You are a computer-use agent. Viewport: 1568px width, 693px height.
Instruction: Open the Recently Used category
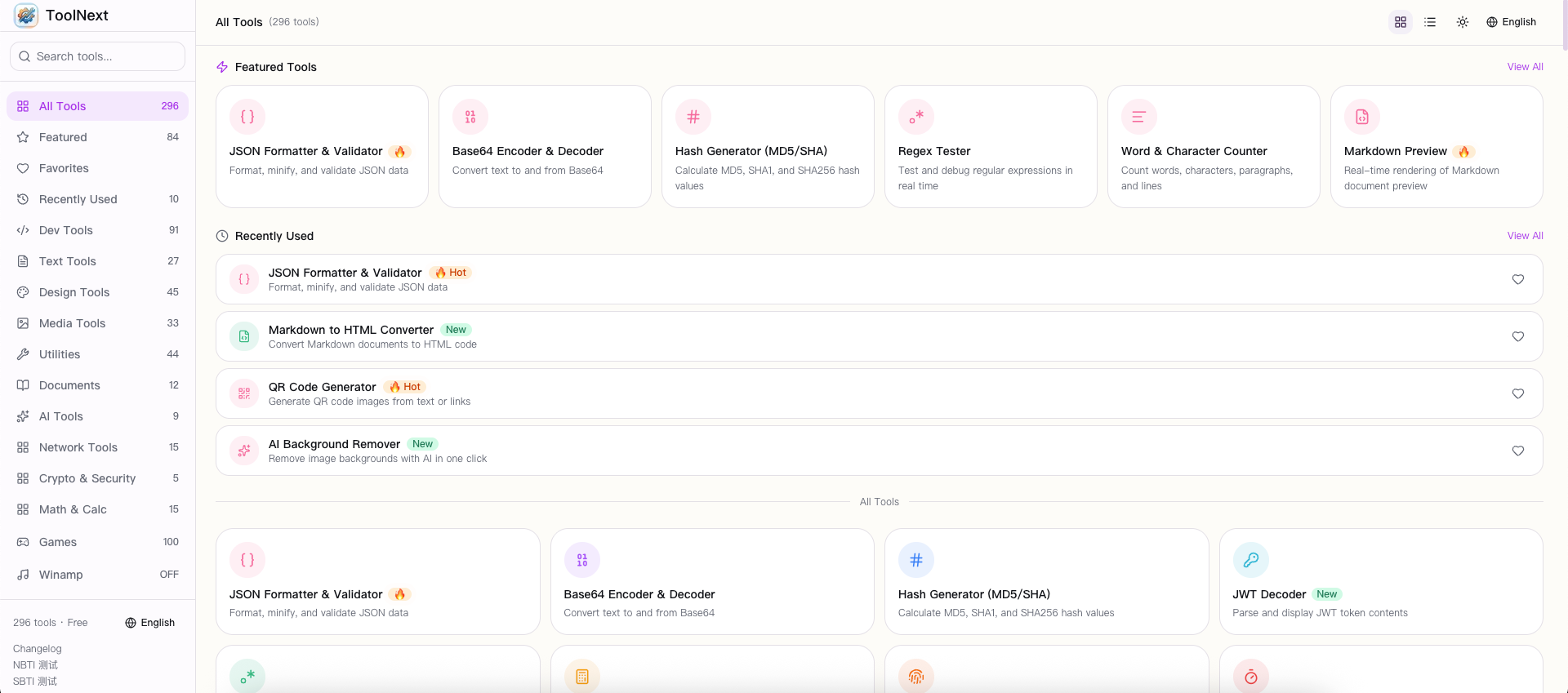(x=98, y=199)
